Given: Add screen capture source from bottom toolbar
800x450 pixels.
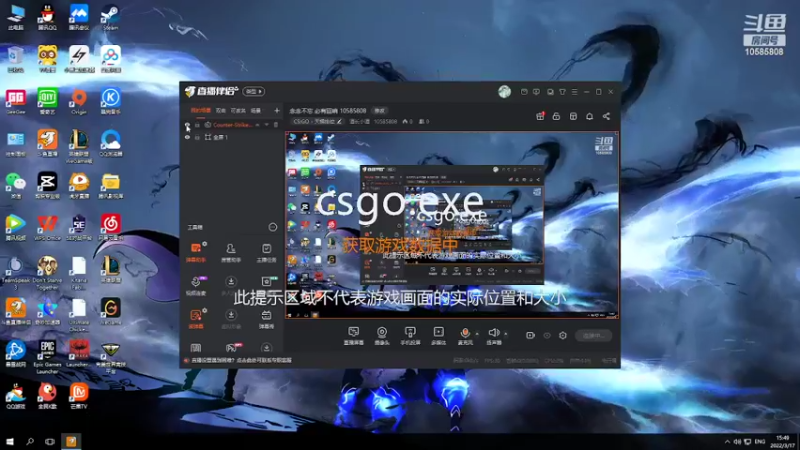Looking at the screenshot, I should (354, 336).
